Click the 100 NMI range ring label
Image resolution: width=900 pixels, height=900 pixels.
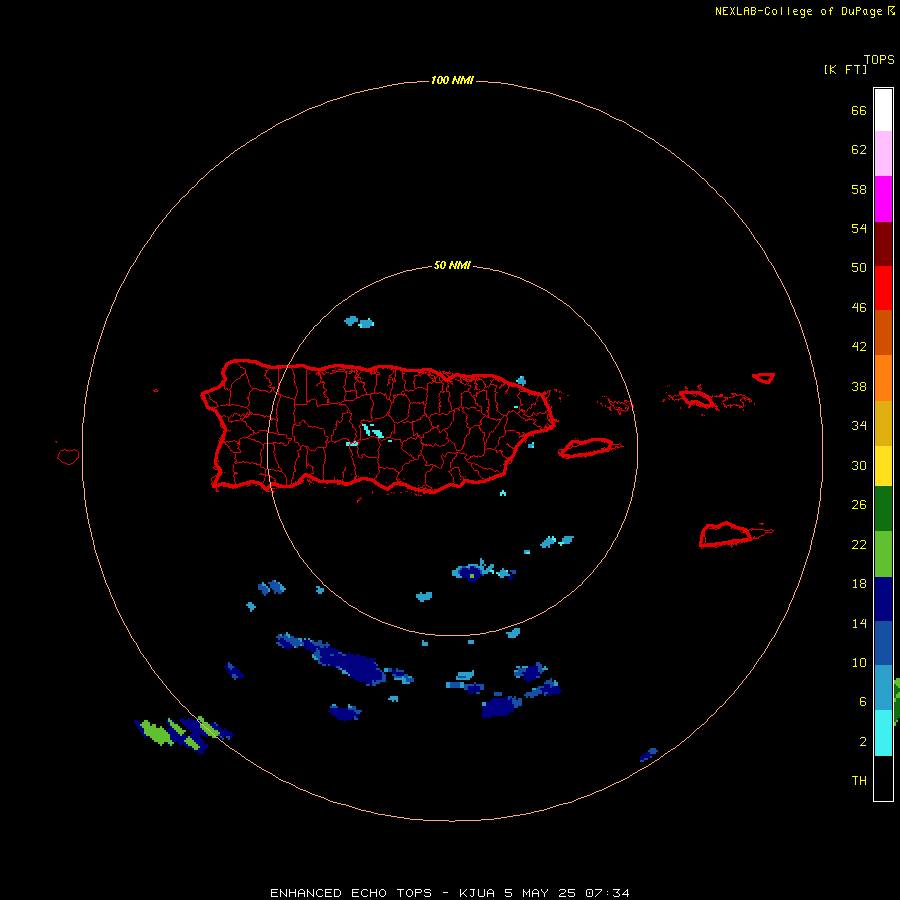tap(452, 80)
